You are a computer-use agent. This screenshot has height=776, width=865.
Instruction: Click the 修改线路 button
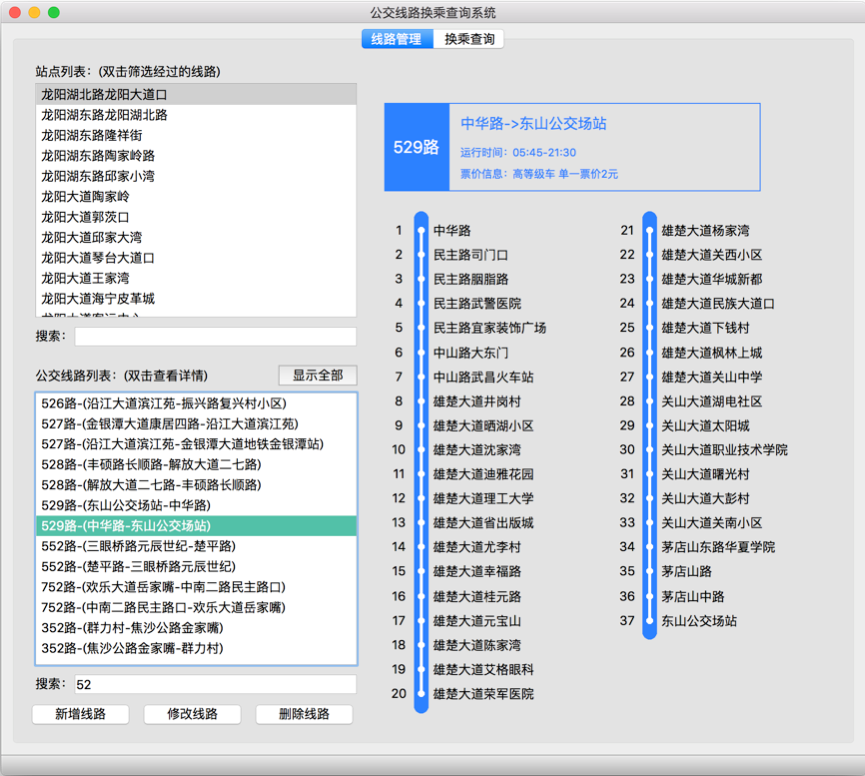tap(192, 714)
